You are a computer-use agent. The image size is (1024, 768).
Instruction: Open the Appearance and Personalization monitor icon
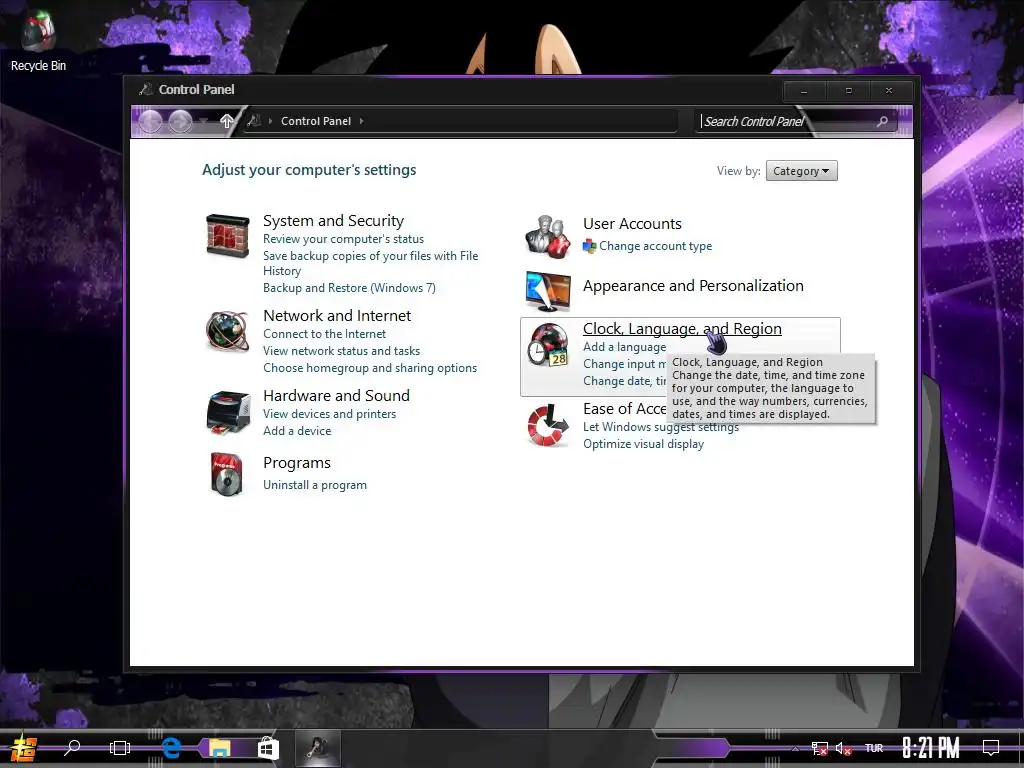click(x=548, y=291)
